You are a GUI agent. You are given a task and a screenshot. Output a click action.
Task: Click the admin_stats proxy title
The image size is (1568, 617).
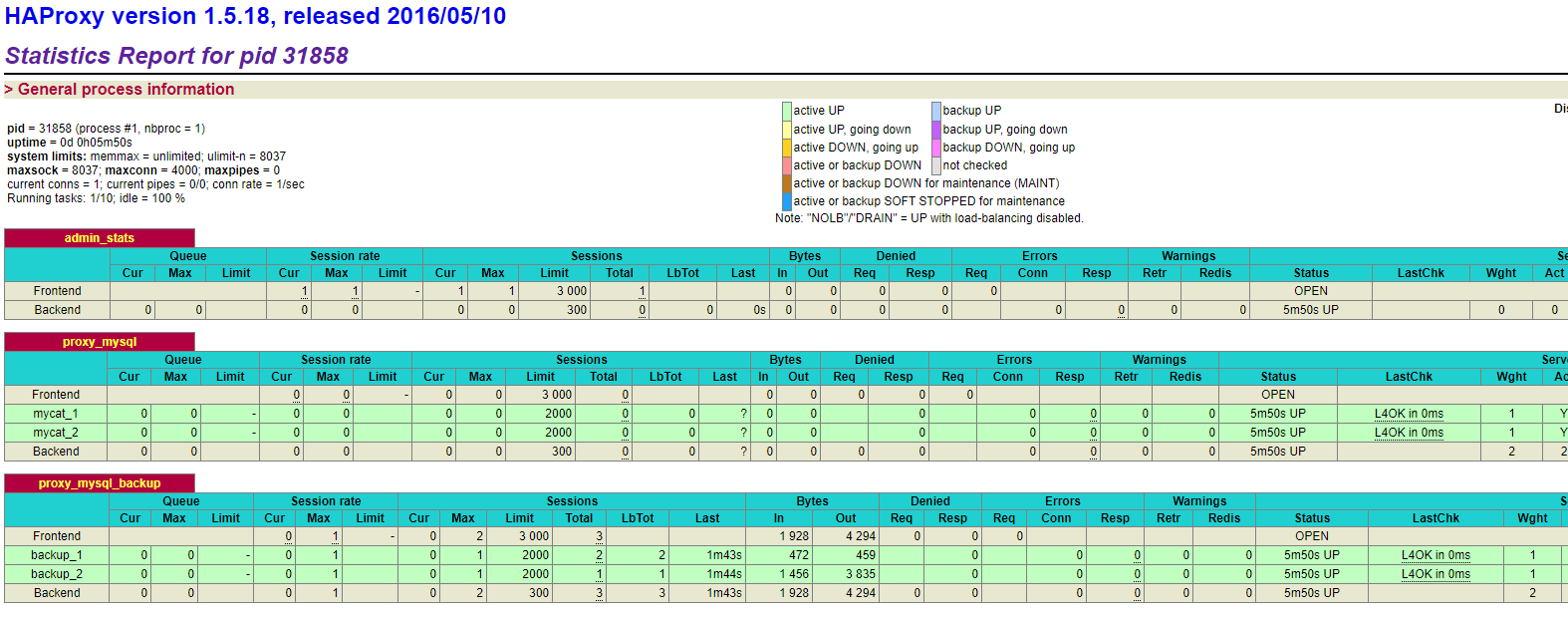coord(99,238)
